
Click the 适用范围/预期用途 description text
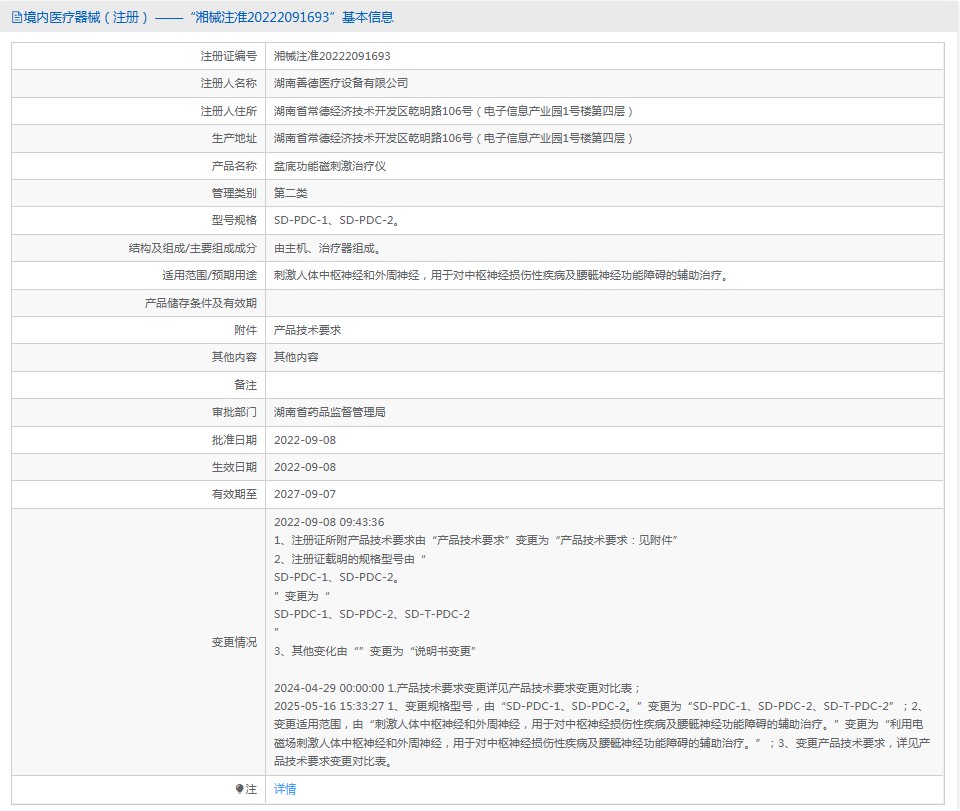502,275
